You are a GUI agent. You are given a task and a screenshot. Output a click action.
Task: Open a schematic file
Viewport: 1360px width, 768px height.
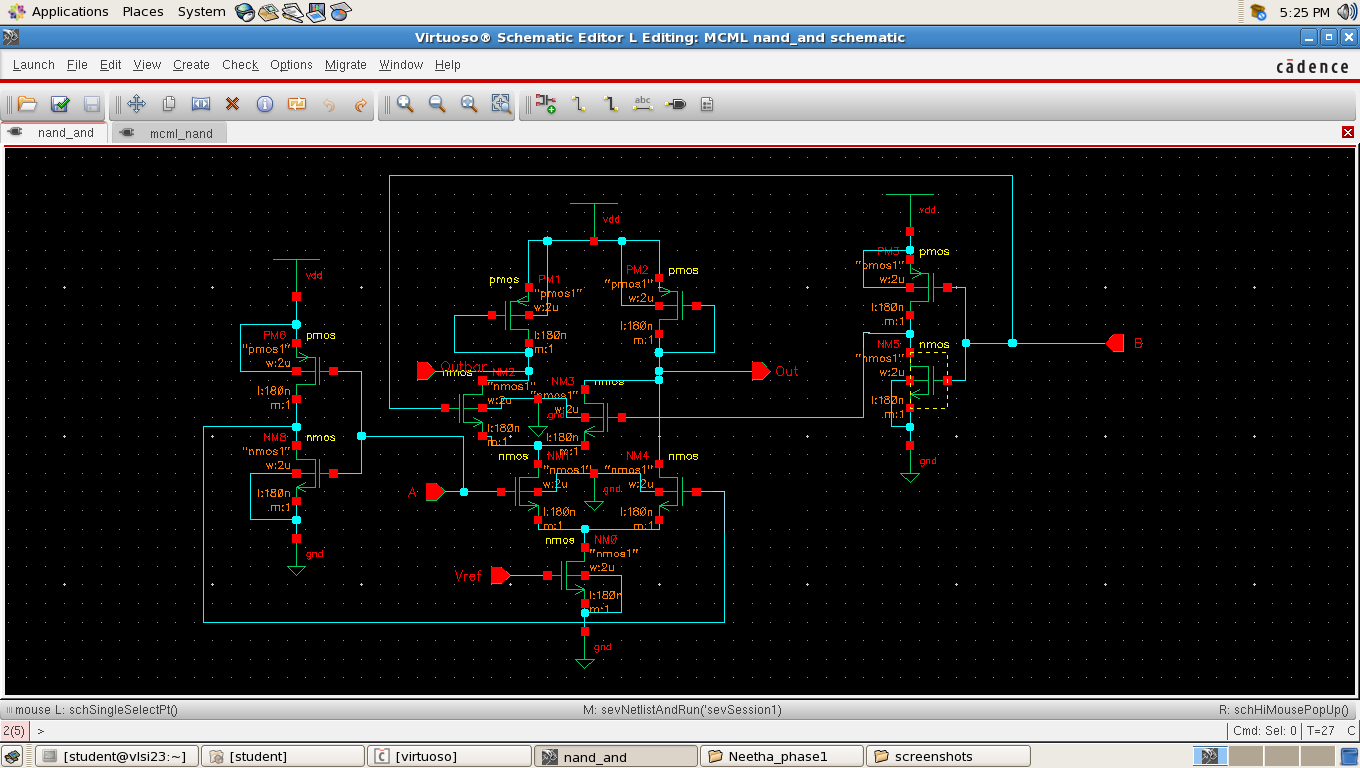tap(27, 103)
